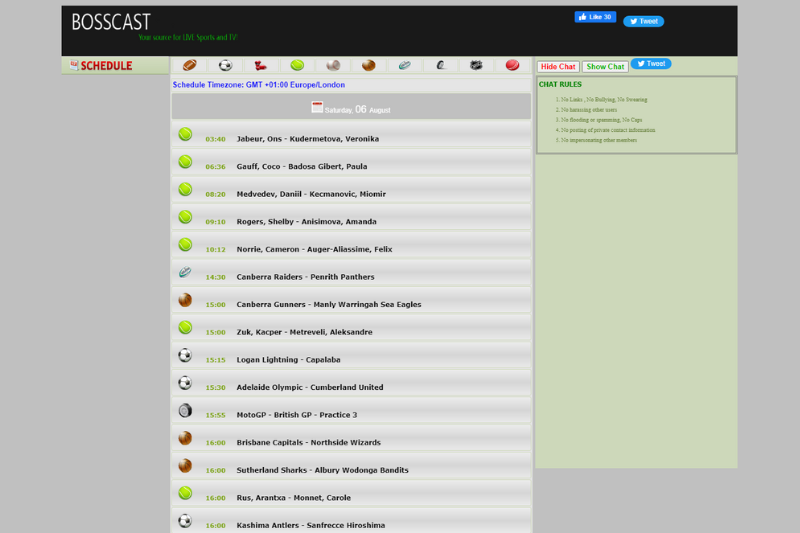
Task: Open Adelaide Olympic - Cumberland United stream
Action: coord(310,387)
